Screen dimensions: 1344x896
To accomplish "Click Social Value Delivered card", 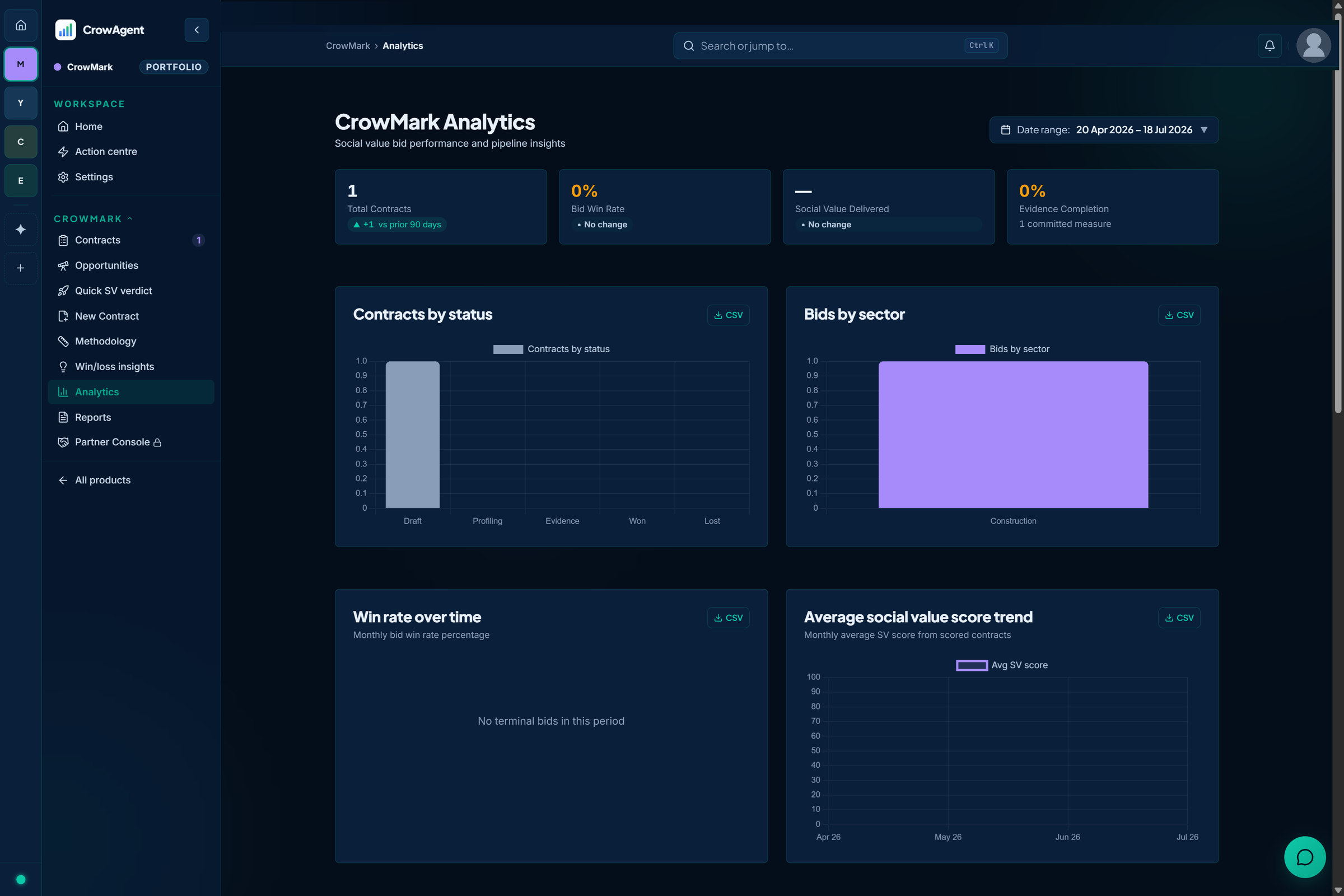I will click(x=889, y=207).
